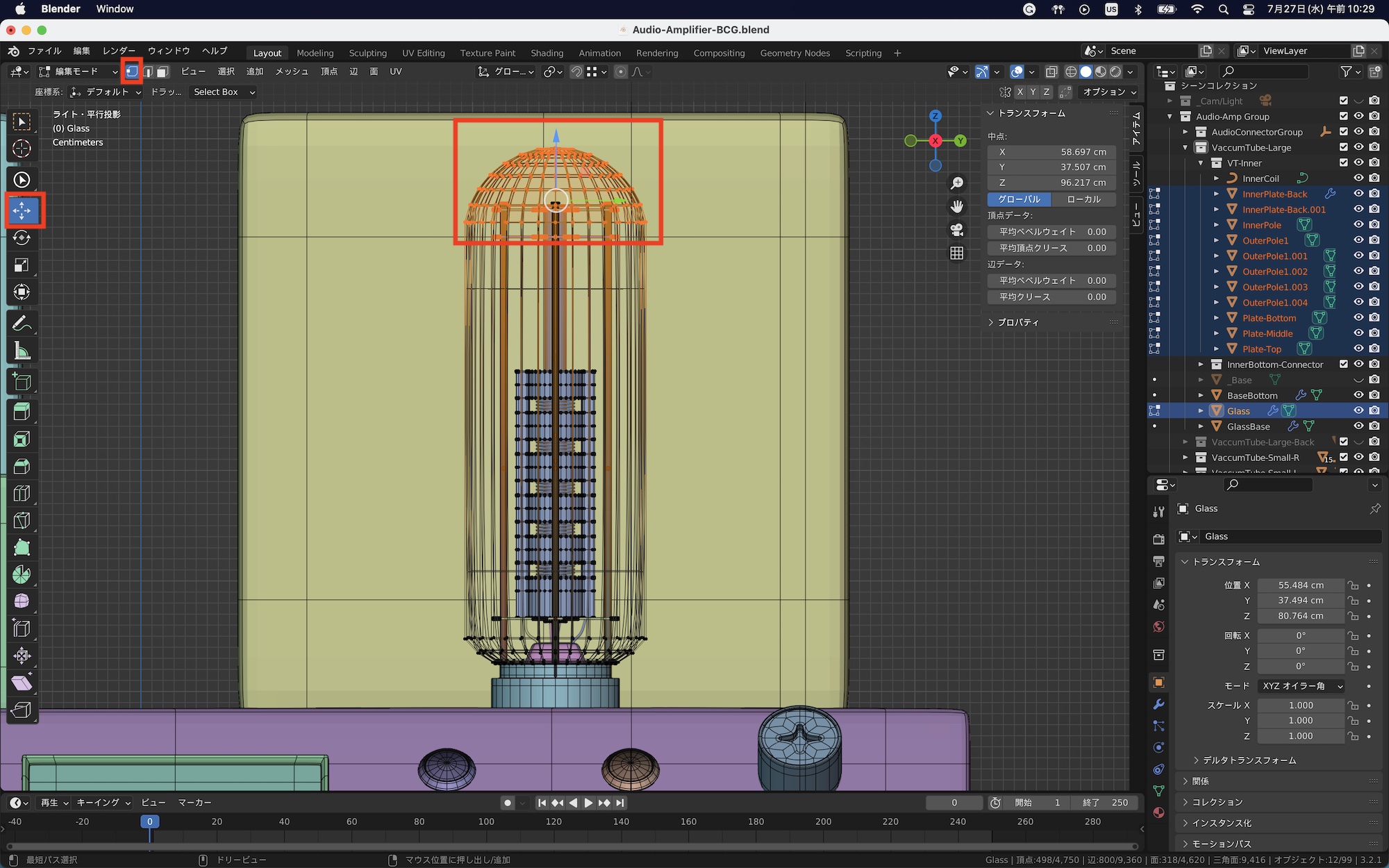
Task: Click the camera view icon in the viewport
Action: [x=957, y=230]
